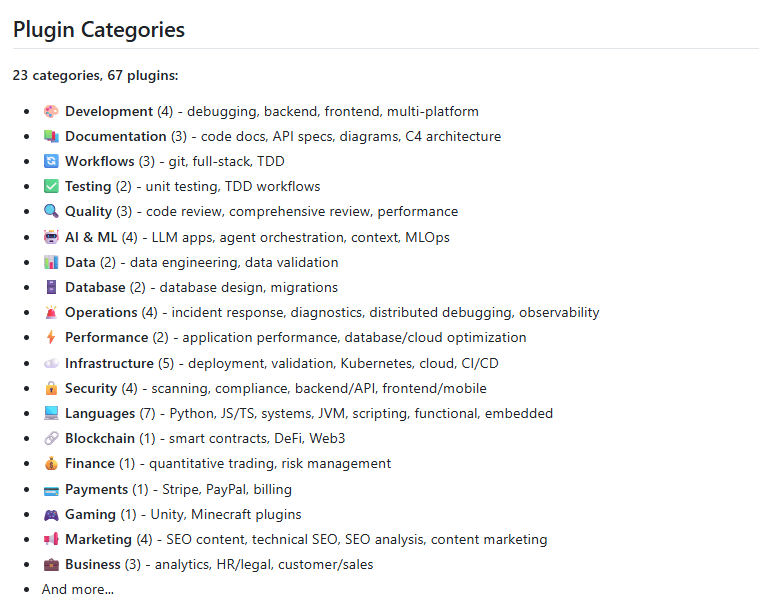Click the Infrastructure category label
Viewport: 771px width, 608px height.
point(109,363)
